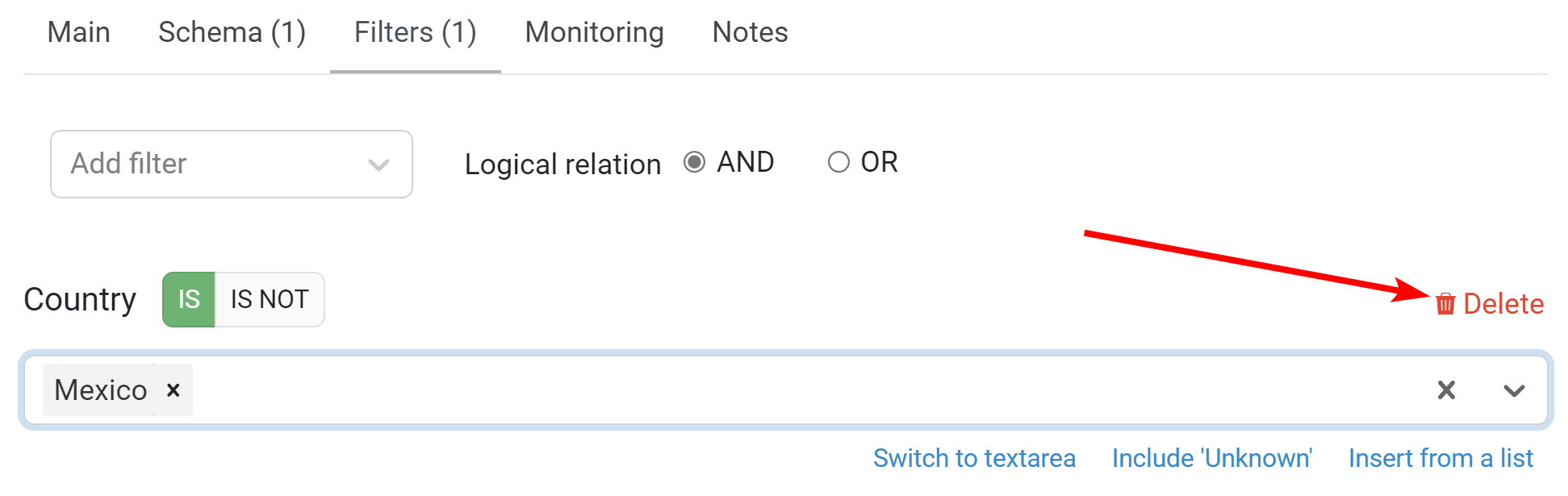Go to the Notes tab
The height and width of the screenshot is (496, 1568).
pos(750,33)
